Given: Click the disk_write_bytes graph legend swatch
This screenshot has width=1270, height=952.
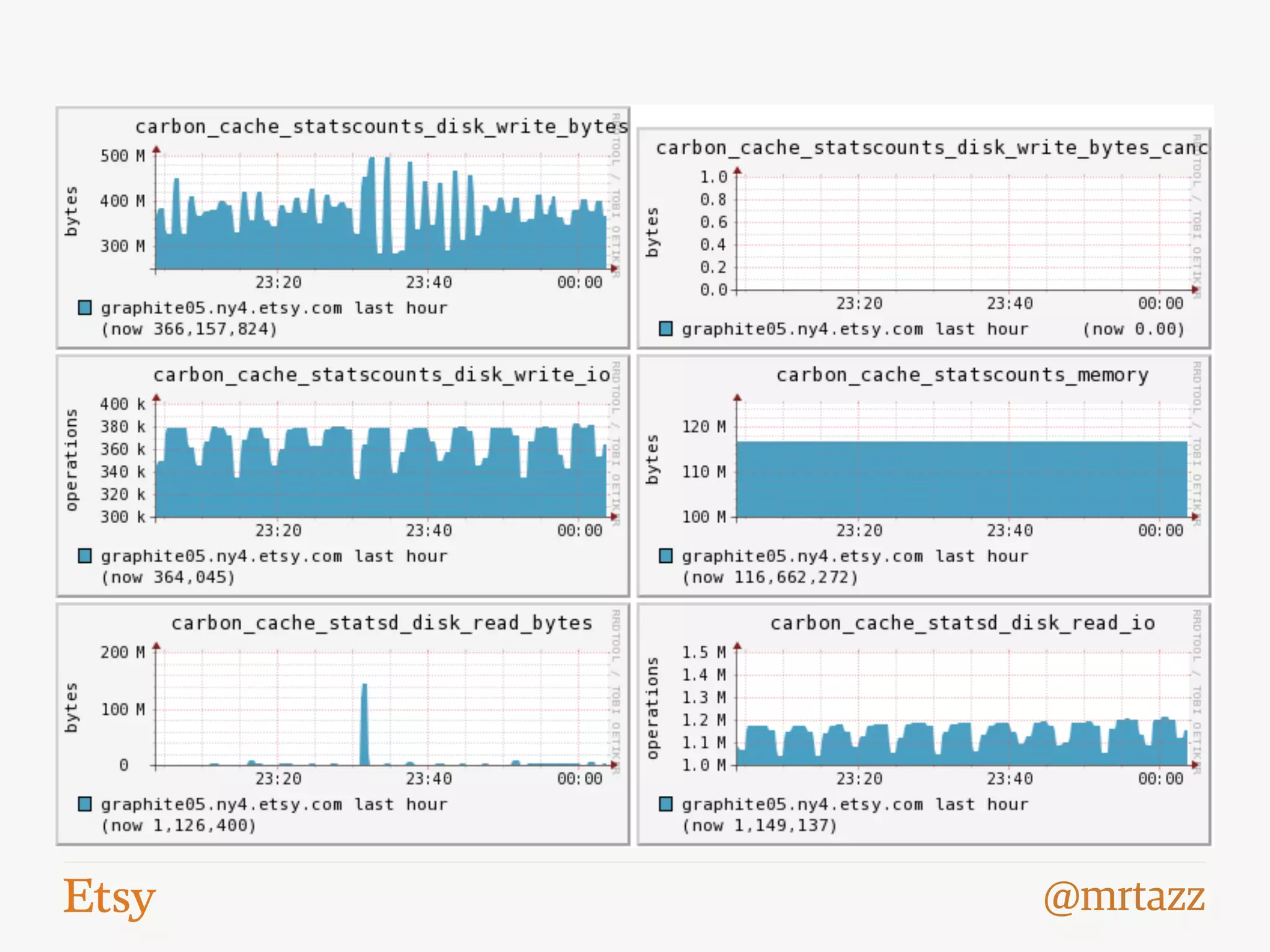Looking at the screenshot, I should point(85,307).
